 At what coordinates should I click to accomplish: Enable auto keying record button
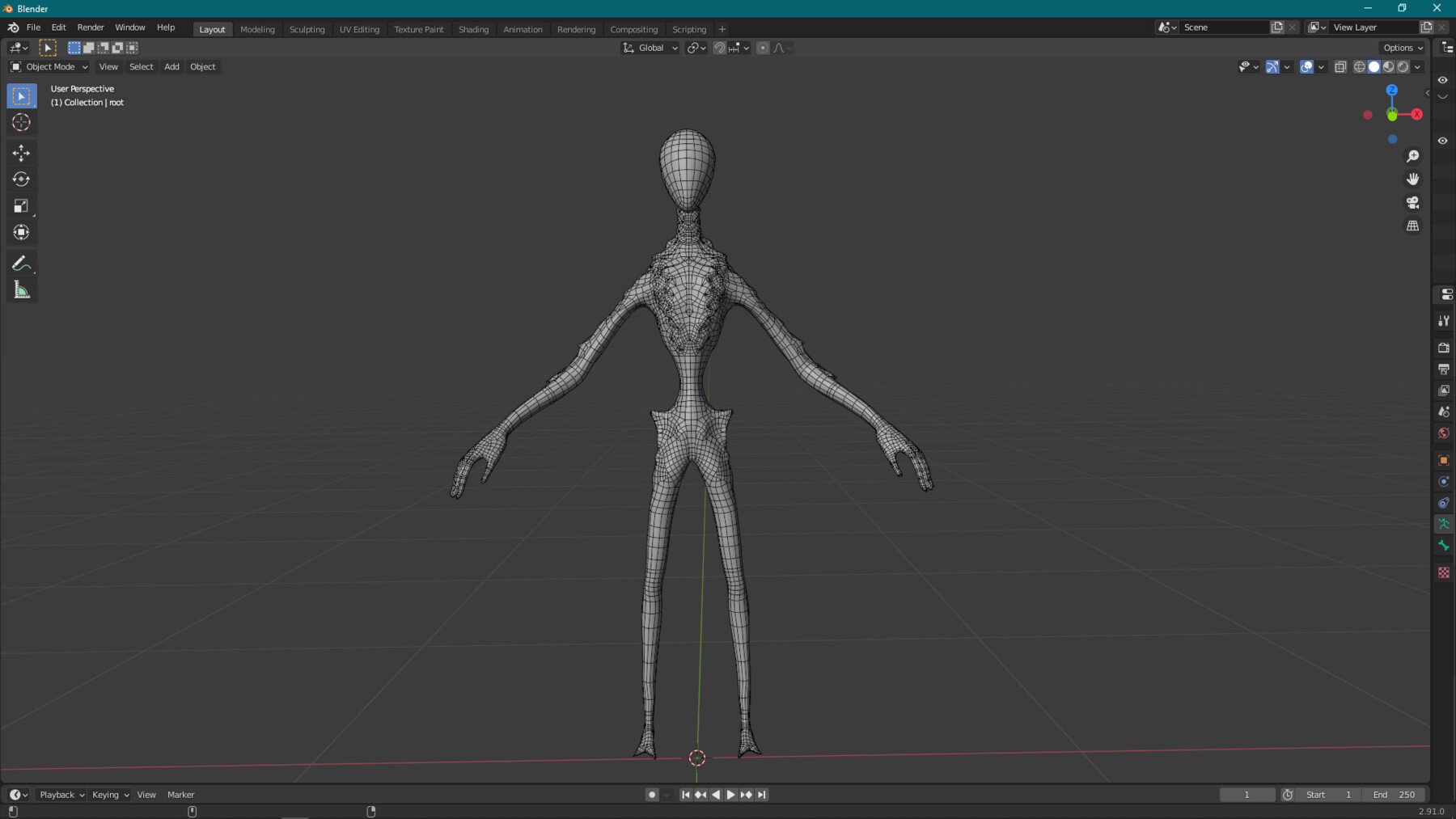652,795
